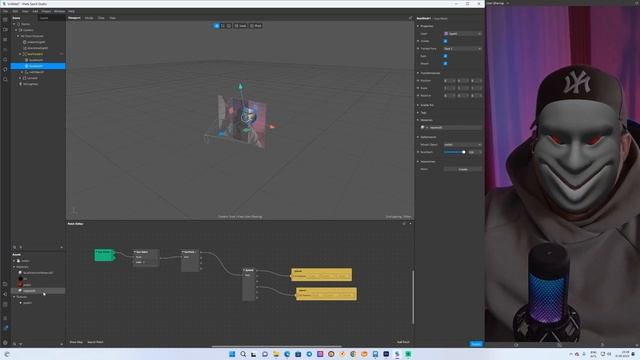Open the viewport Filter menu

pyautogui.click(x=101, y=18)
